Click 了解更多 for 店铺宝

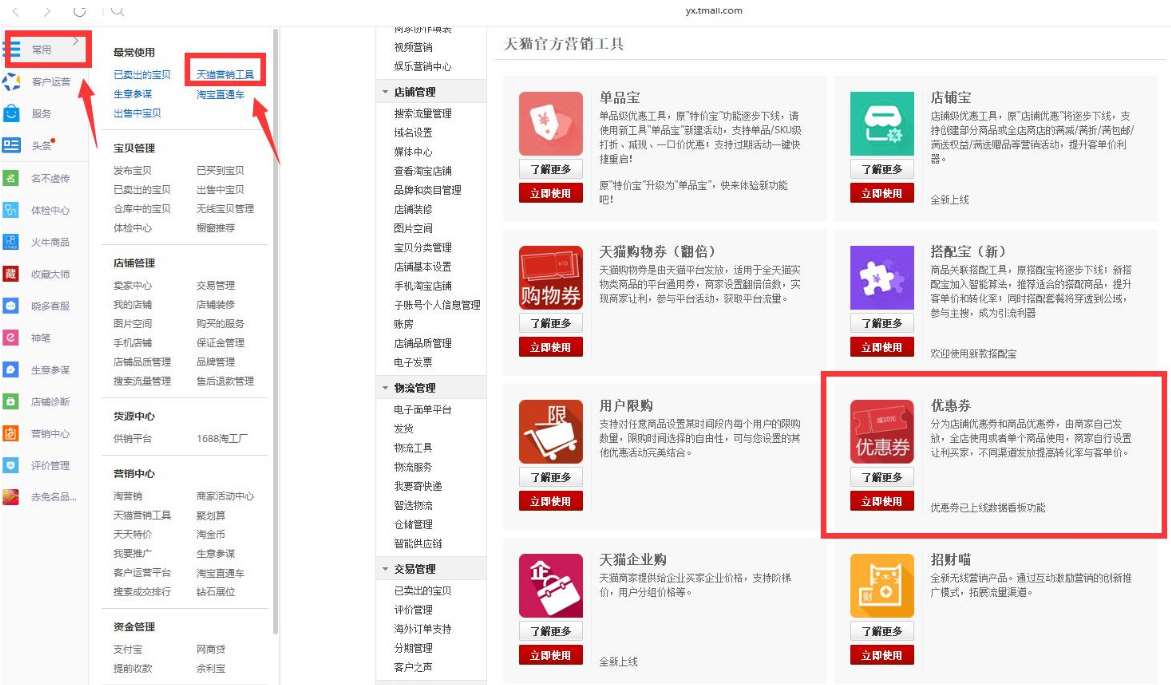coord(882,169)
